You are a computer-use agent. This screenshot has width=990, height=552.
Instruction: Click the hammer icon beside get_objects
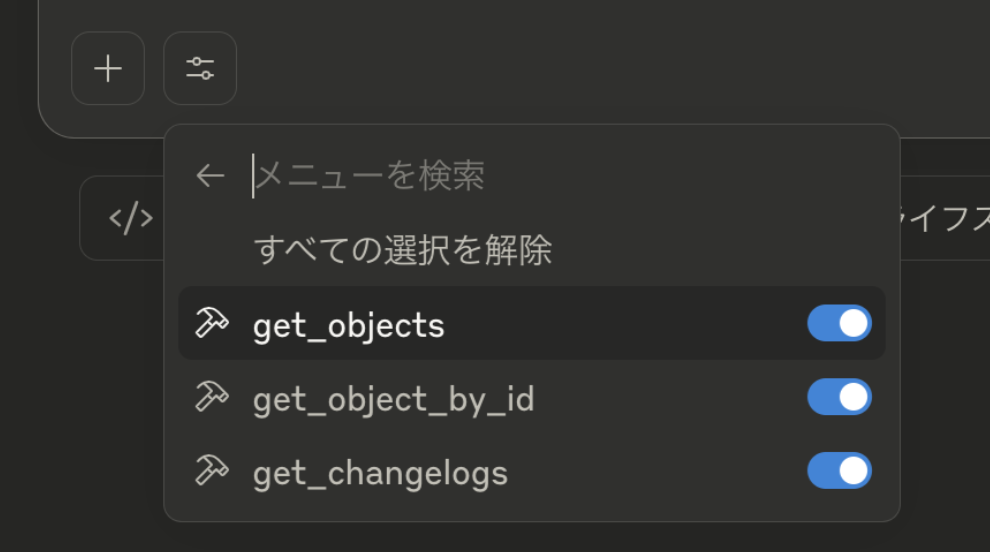[212, 323]
